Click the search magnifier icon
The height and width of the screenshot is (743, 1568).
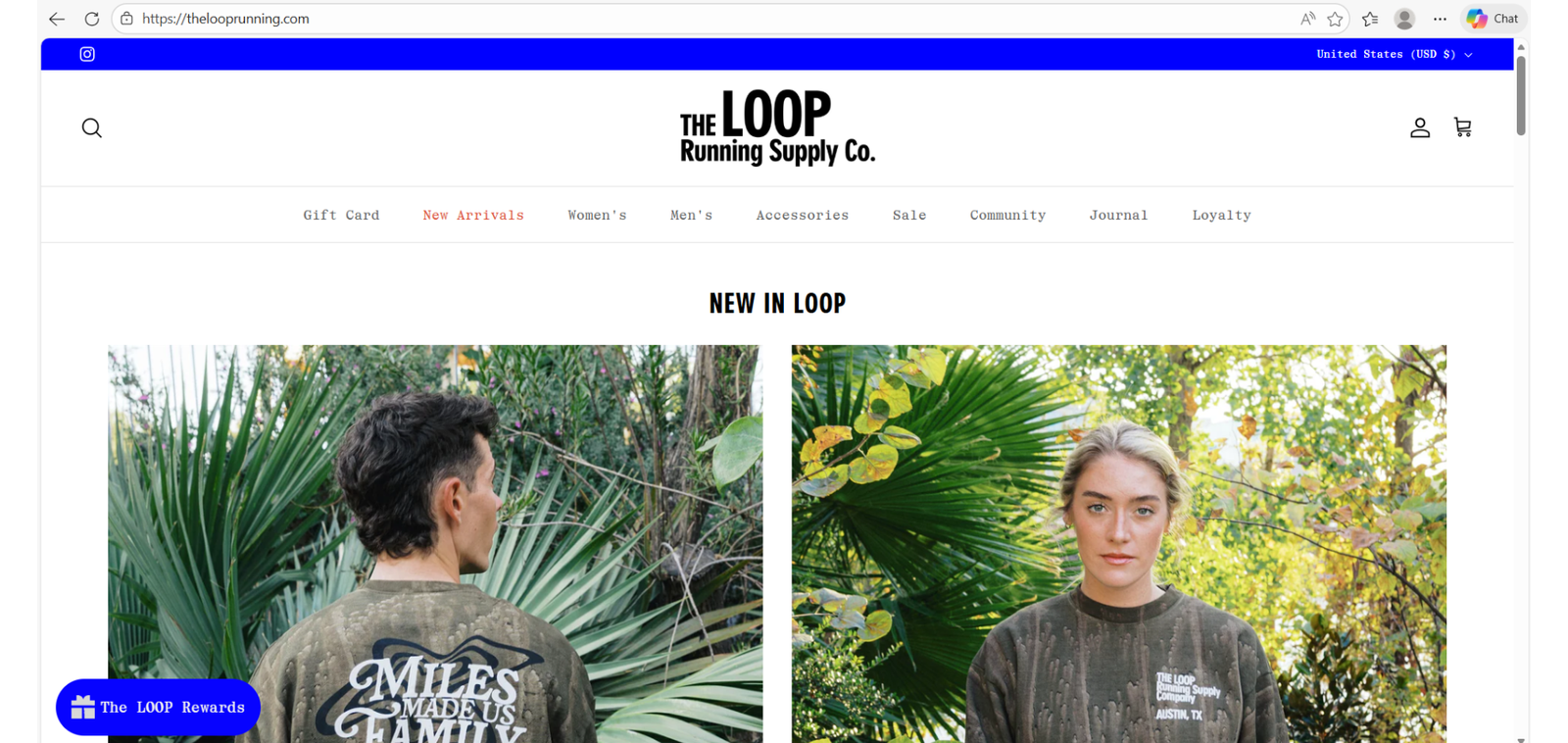pos(92,128)
